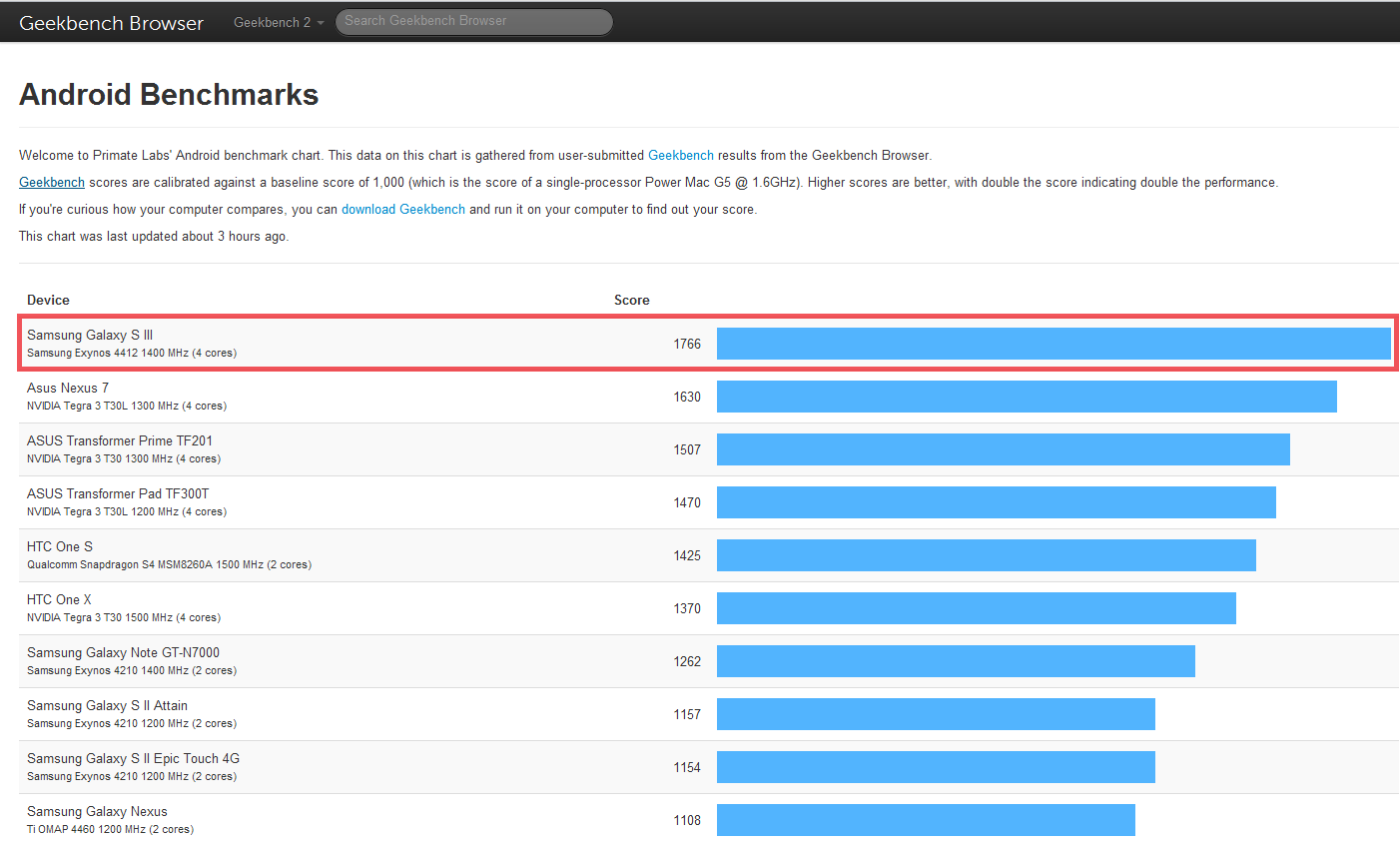Focus the Search Geekbench Browser field

tap(473, 21)
